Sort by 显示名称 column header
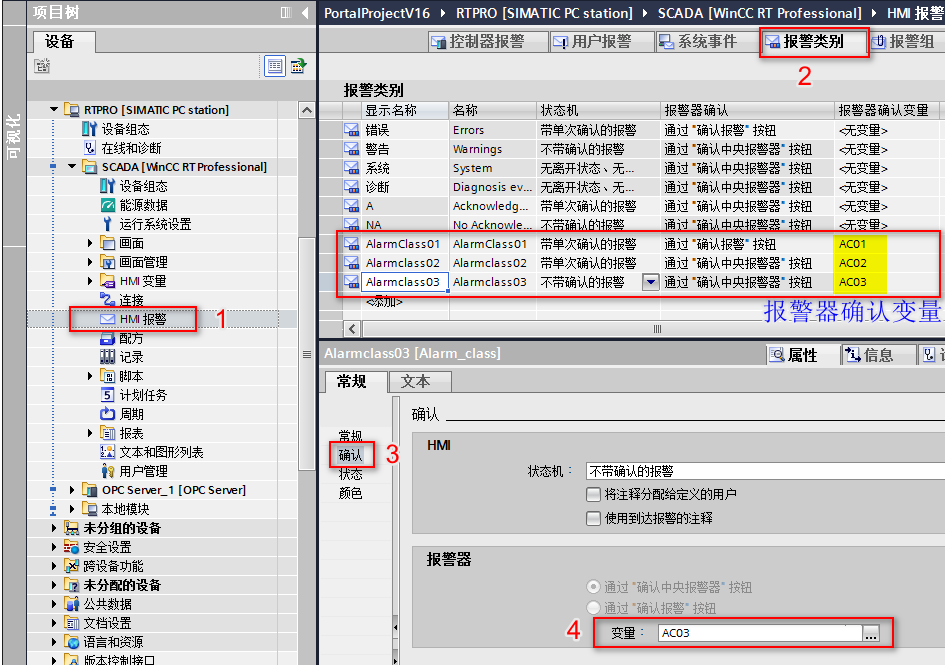This screenshot has width=945, height=665. (405, 110)
